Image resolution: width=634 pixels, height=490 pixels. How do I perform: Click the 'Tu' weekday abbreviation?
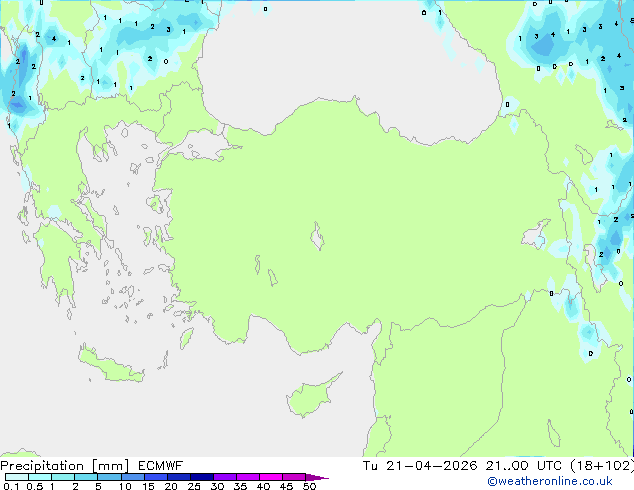pos(370,466)
